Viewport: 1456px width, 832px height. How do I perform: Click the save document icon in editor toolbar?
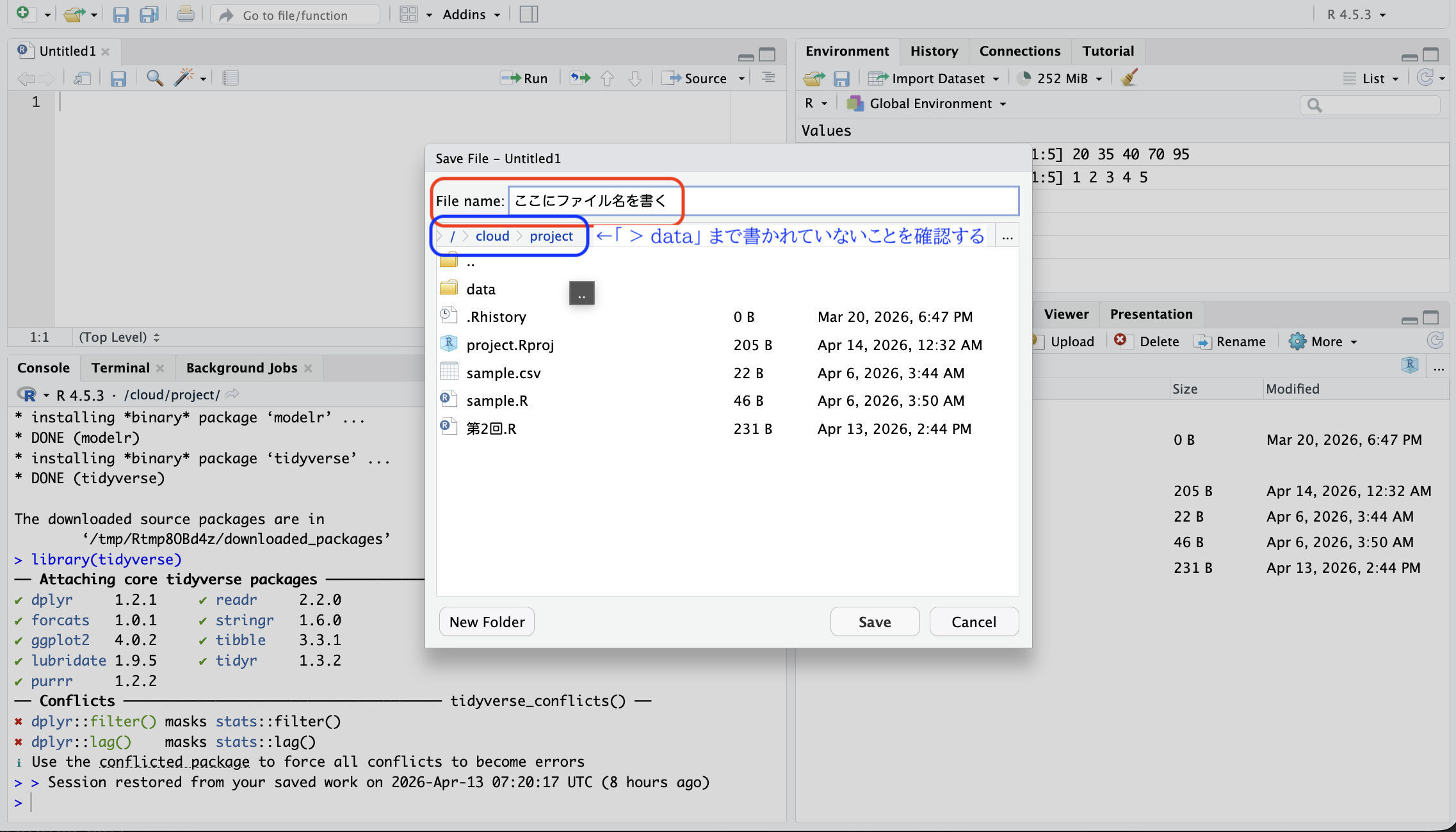118,78
